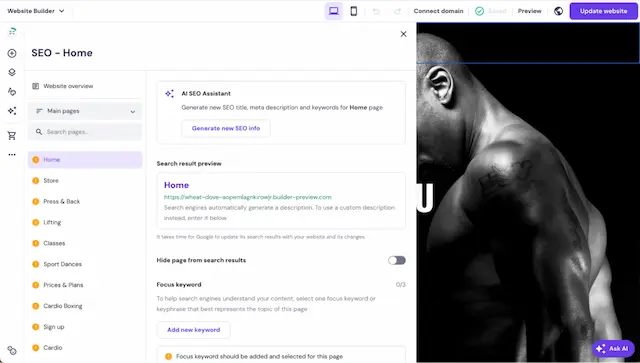Switch to desktop preview mode
The height and width of the screenshot is (363, 640).
tap(333, 11)
